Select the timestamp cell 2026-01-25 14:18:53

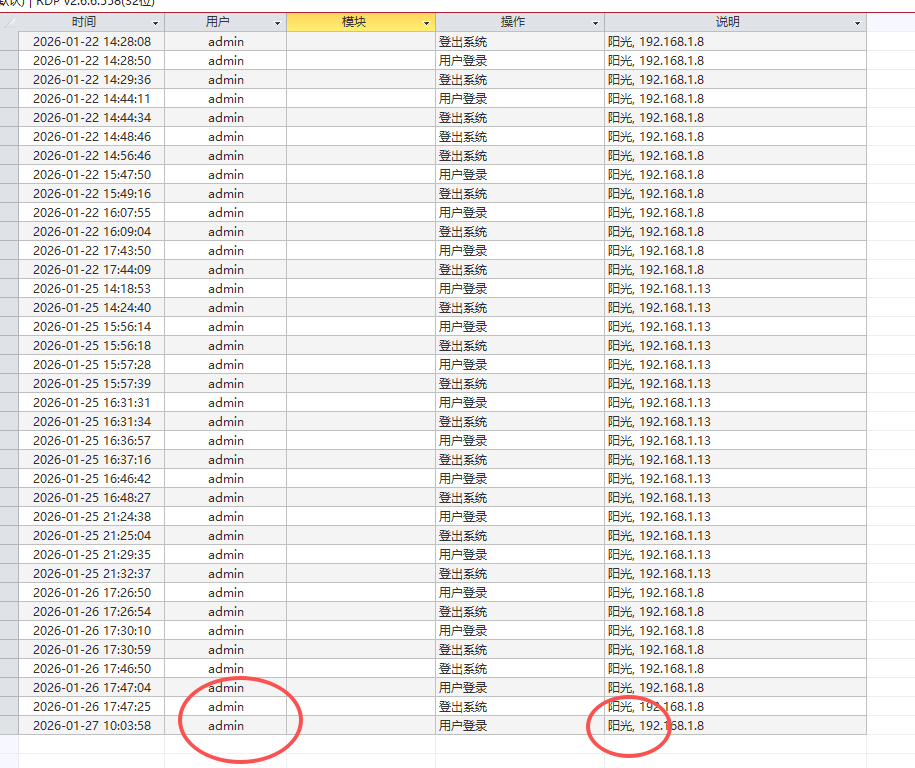(92, 289)
